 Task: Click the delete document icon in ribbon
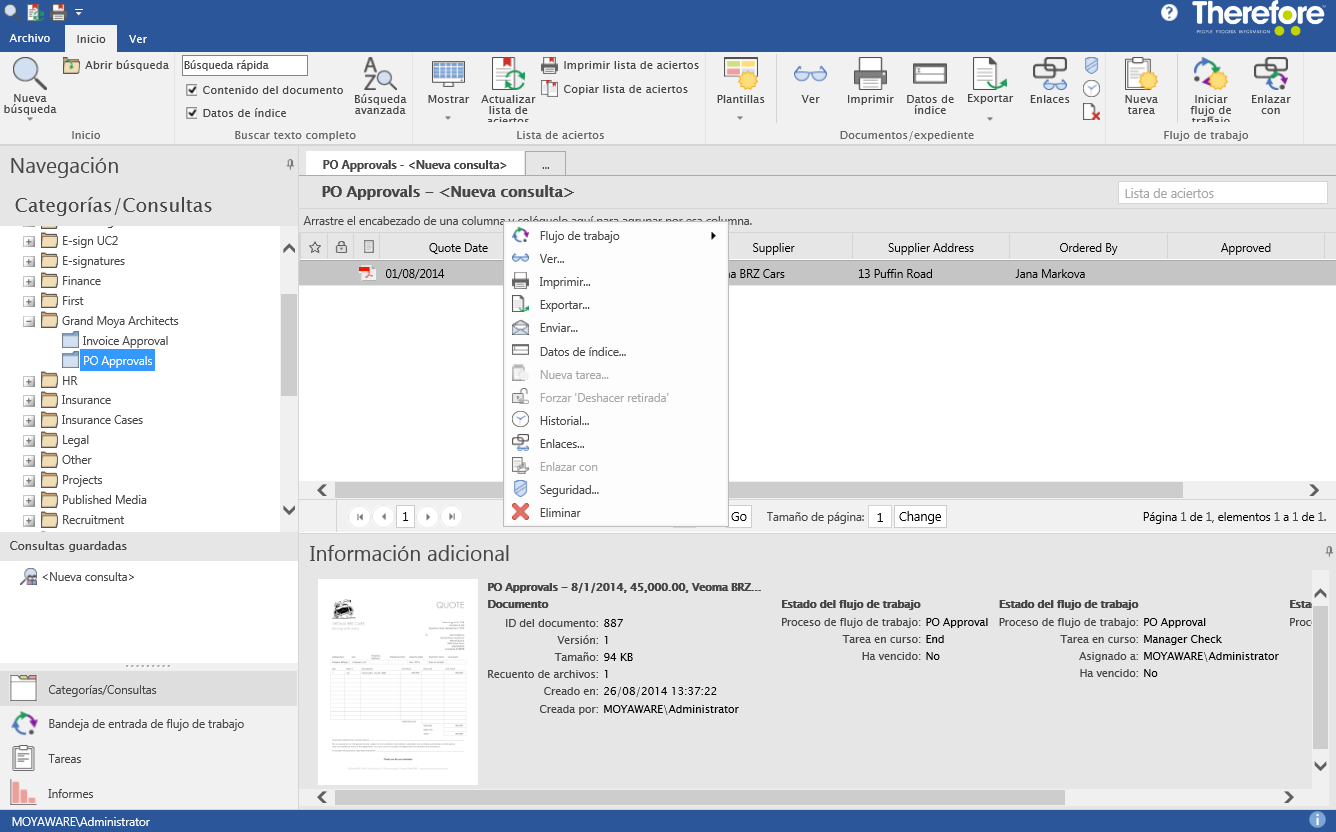[1092, 112]
